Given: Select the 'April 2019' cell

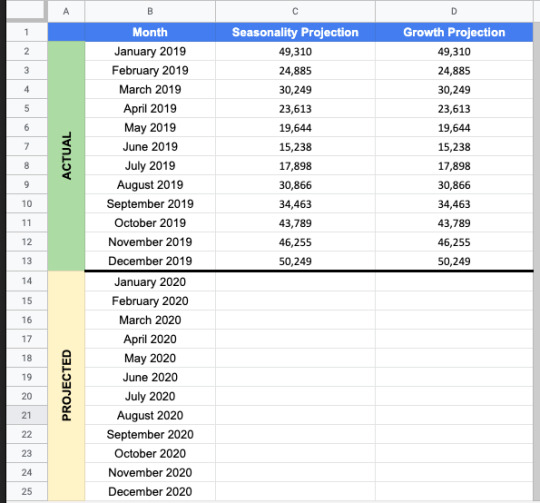Looking at the screenshot, I should [150, 108].
